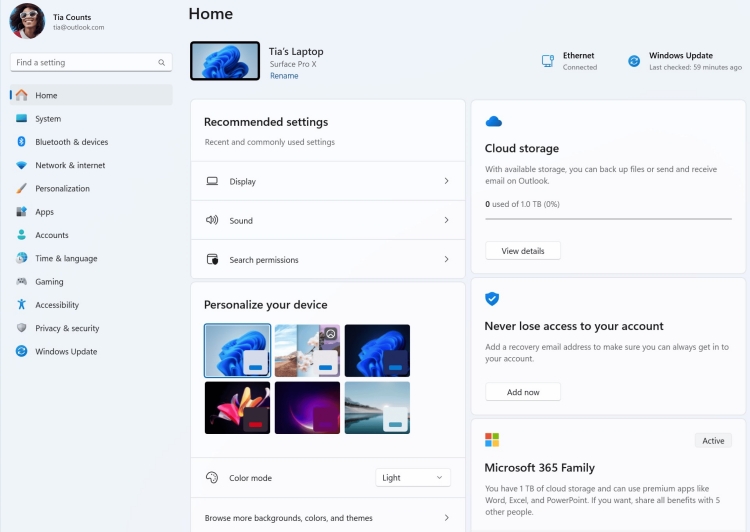Select calm lake landscape theme
This screenshot has height=532, width=750.
(x=377, y=408)
